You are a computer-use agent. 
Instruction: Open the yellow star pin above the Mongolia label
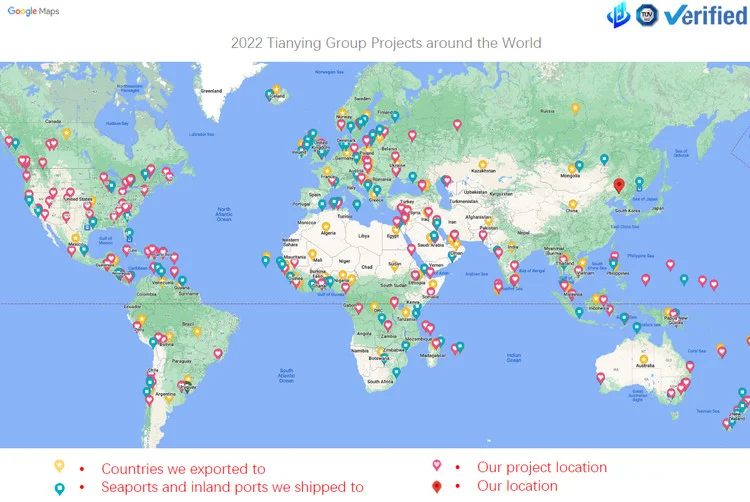point(572,169)
